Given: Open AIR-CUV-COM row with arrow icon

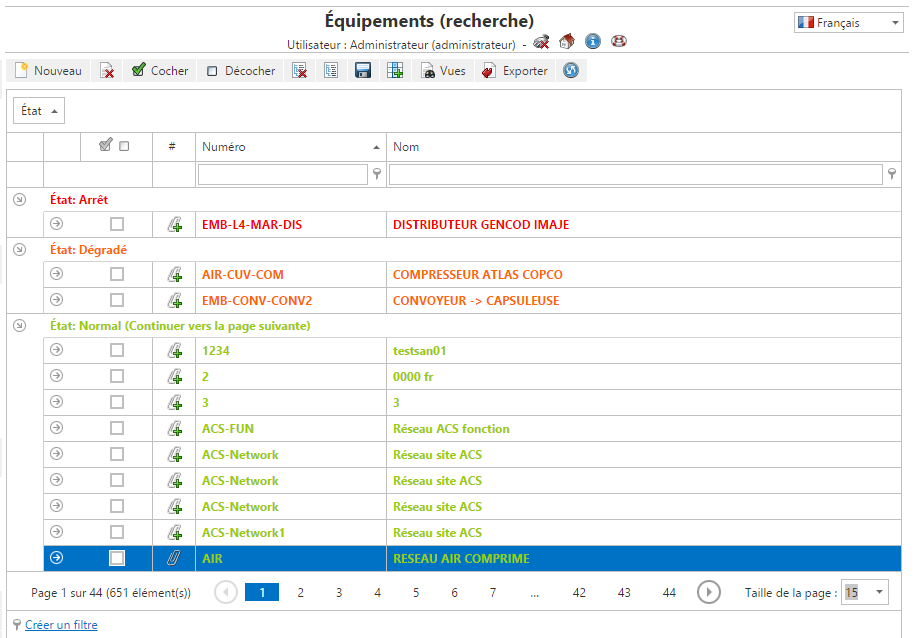Looking at the screenshot, I should [57, 274].
